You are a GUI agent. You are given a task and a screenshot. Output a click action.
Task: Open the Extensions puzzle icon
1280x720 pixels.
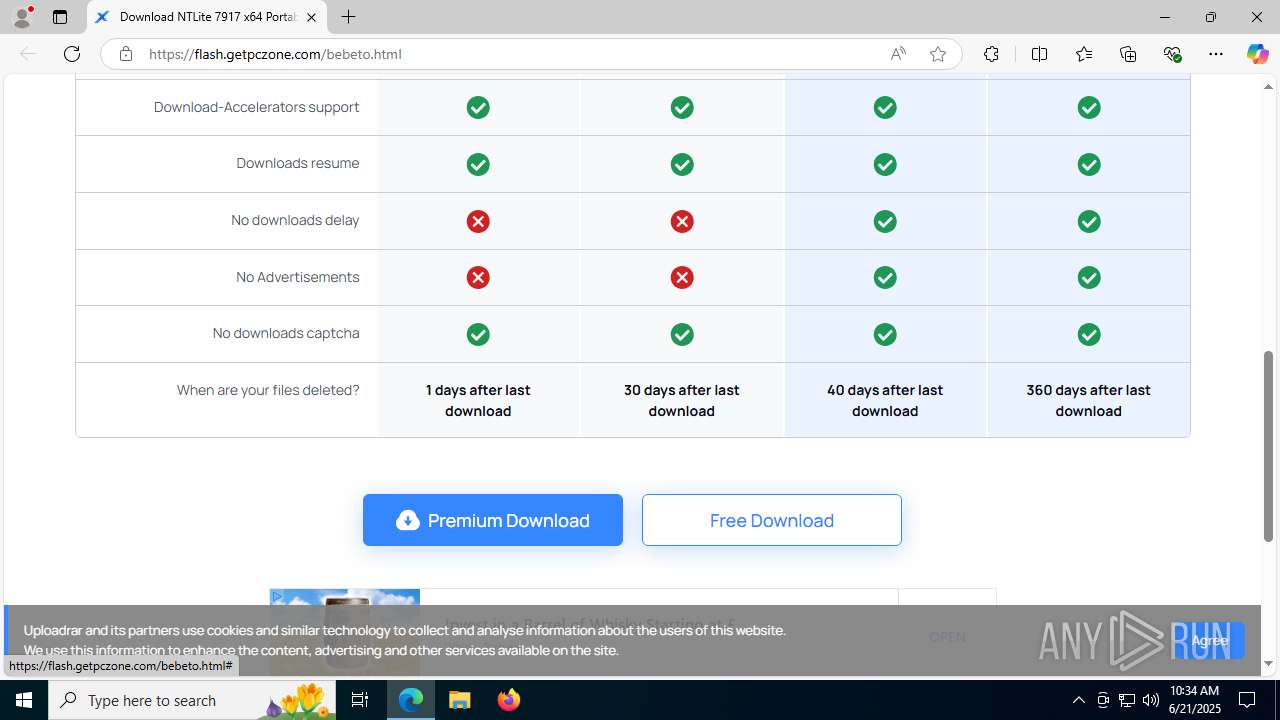(991, 54)
